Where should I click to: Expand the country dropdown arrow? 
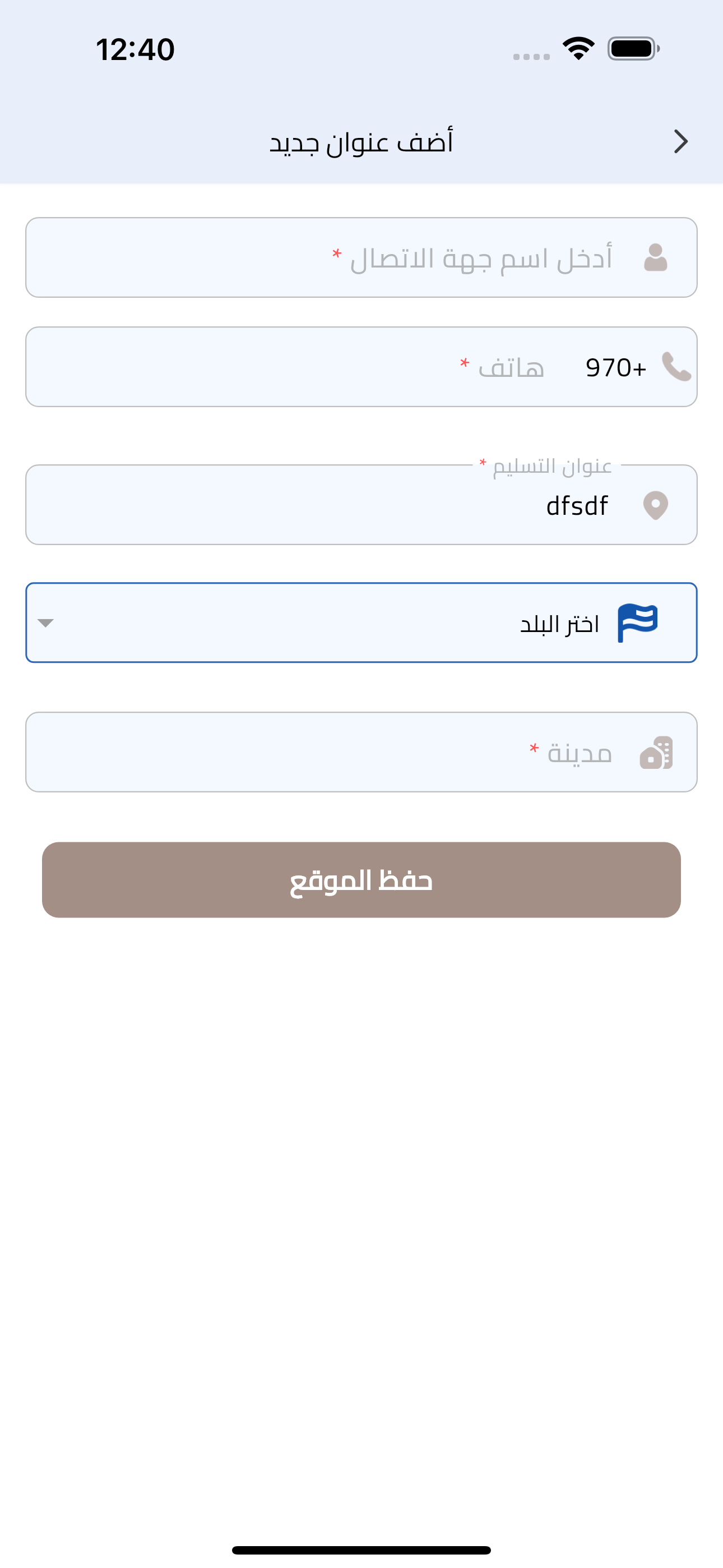pos(45,622)
